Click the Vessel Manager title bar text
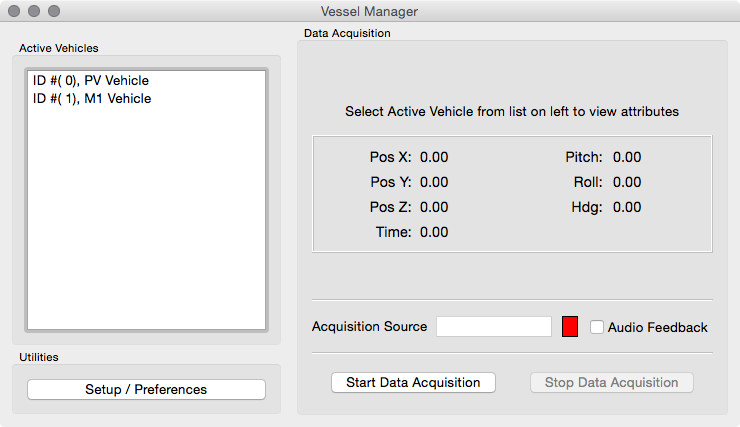Image resolution: width=740 pixels, height=427 pixels. click(x=370, y=11)
